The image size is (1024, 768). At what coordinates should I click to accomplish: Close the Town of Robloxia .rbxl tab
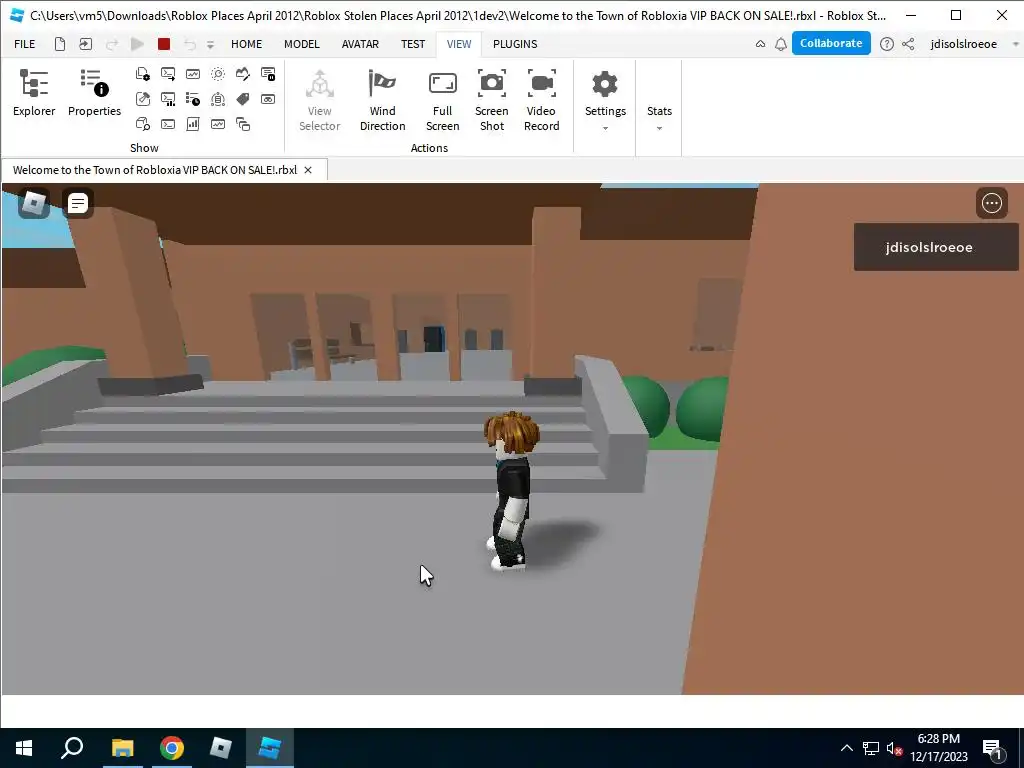[x=308, y=170]
